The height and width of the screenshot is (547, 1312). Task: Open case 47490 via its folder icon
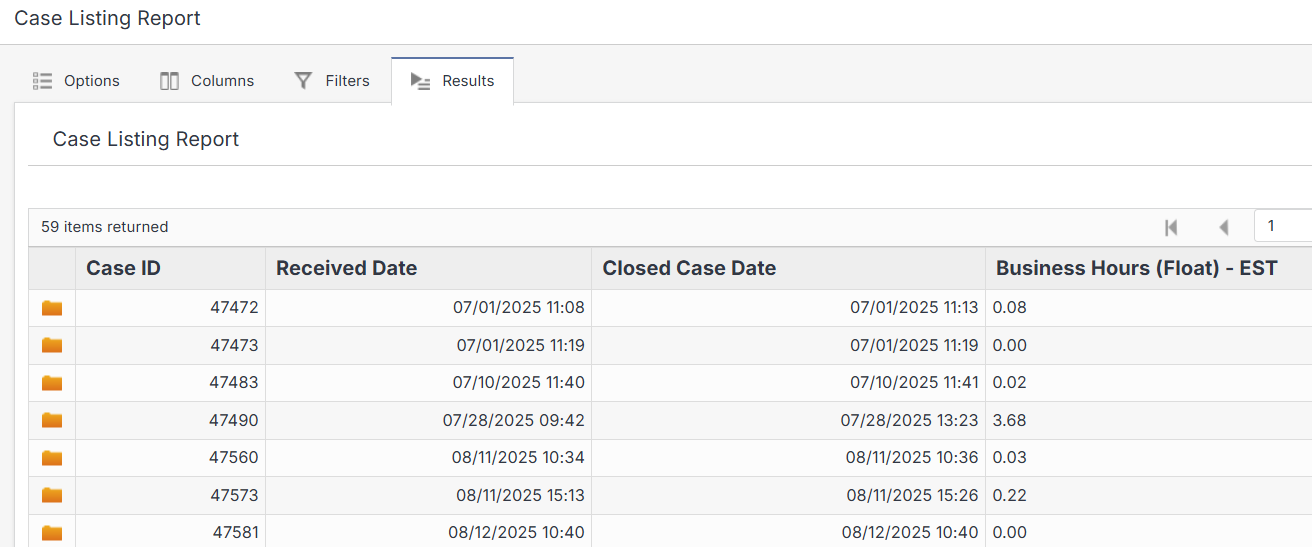[x=52, y=420]
